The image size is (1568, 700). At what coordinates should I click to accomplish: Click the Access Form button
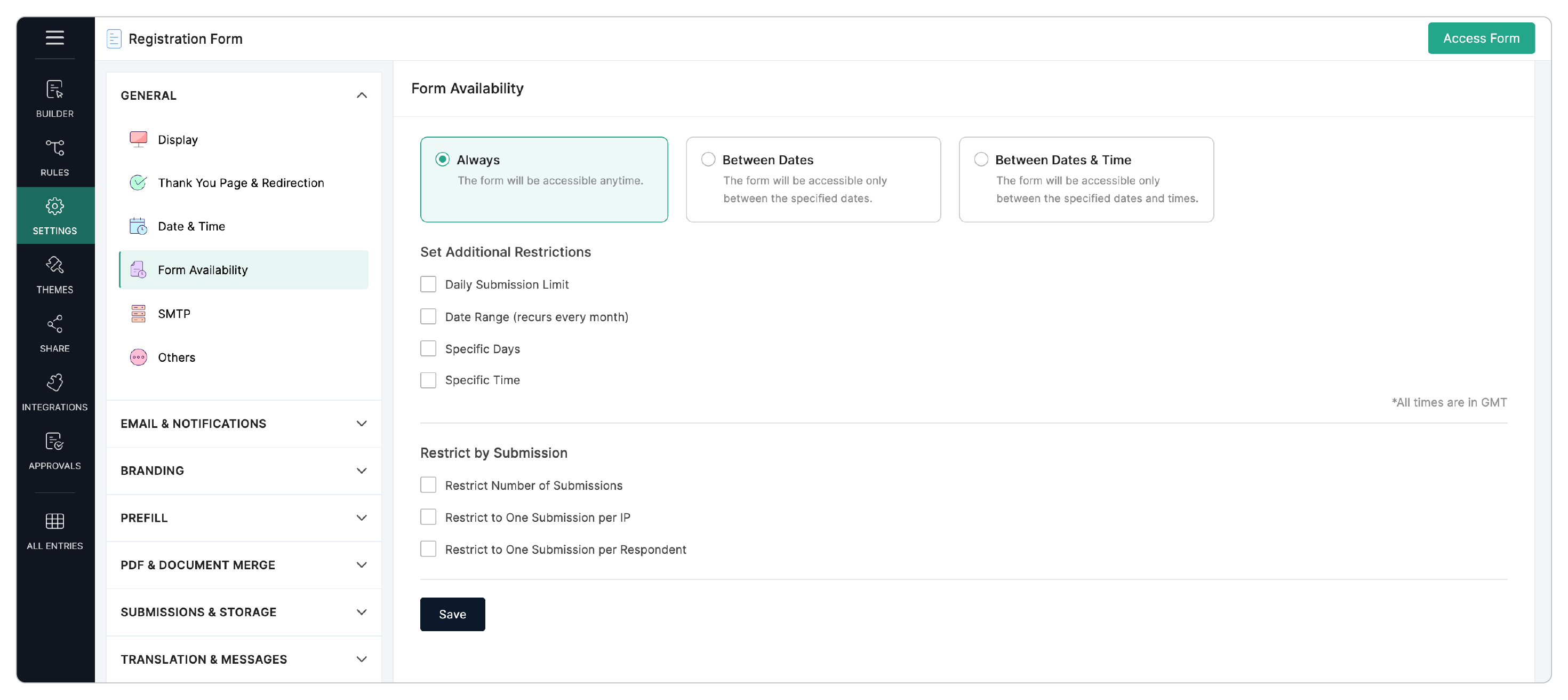1481,38
